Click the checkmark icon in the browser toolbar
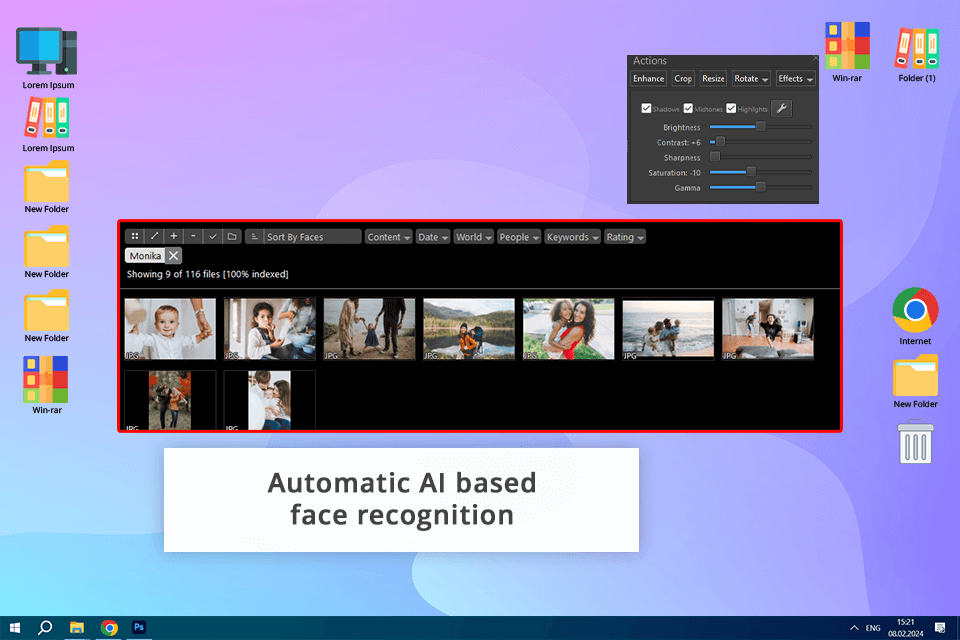 tap(212, 236)
